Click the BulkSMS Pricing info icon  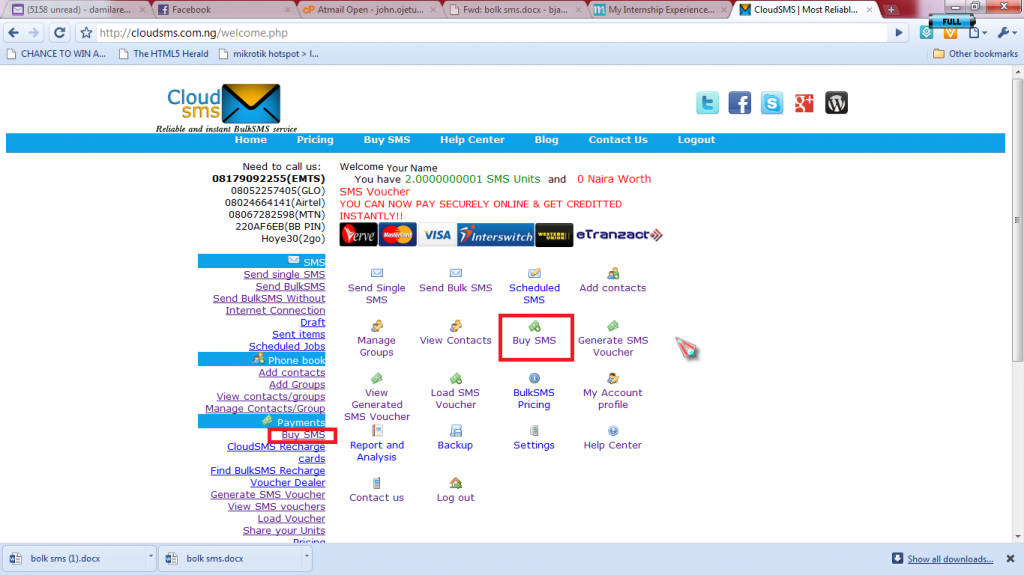(x=534, y=378)
